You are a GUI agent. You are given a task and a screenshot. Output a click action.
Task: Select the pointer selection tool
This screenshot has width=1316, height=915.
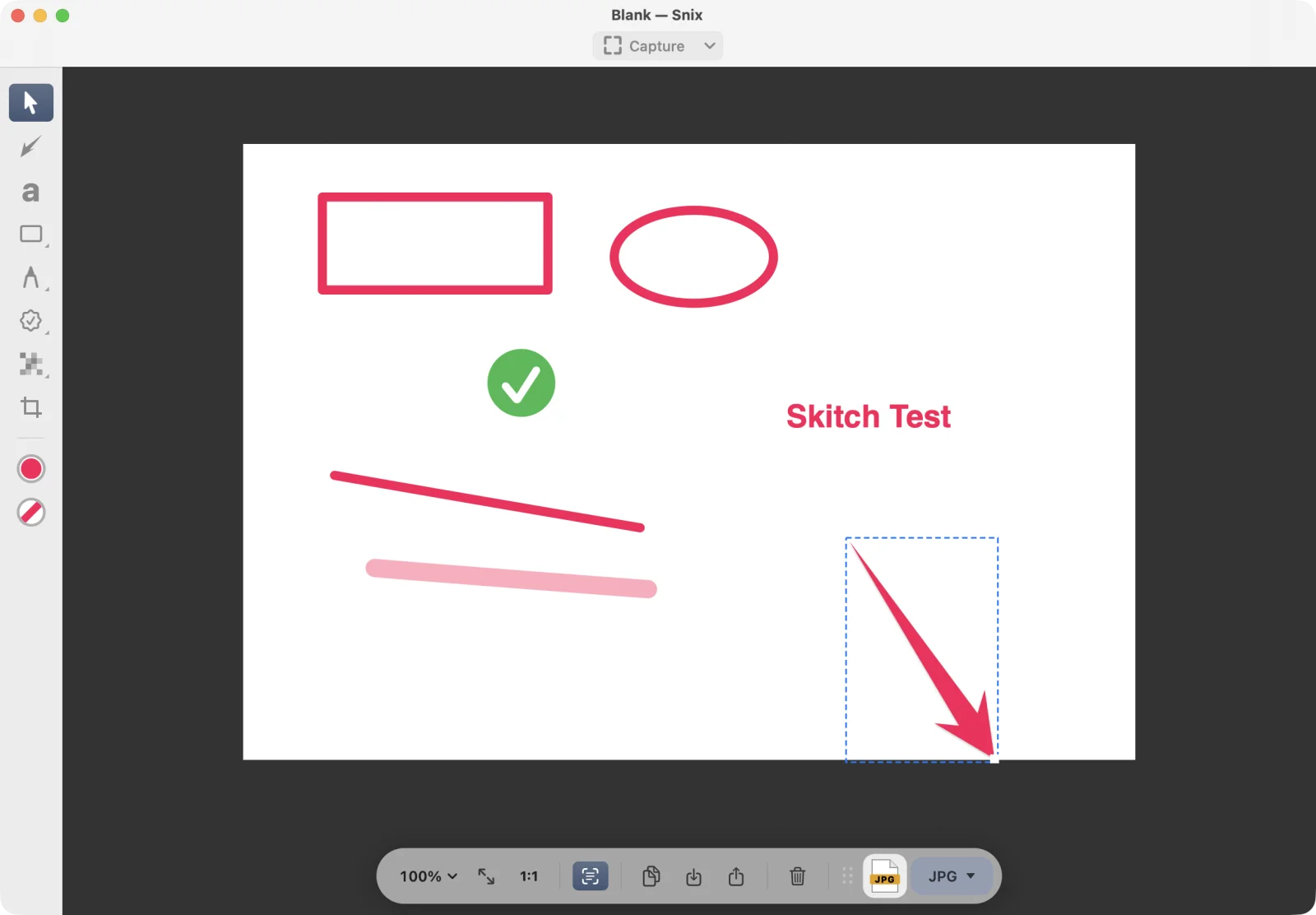point(31,103)
